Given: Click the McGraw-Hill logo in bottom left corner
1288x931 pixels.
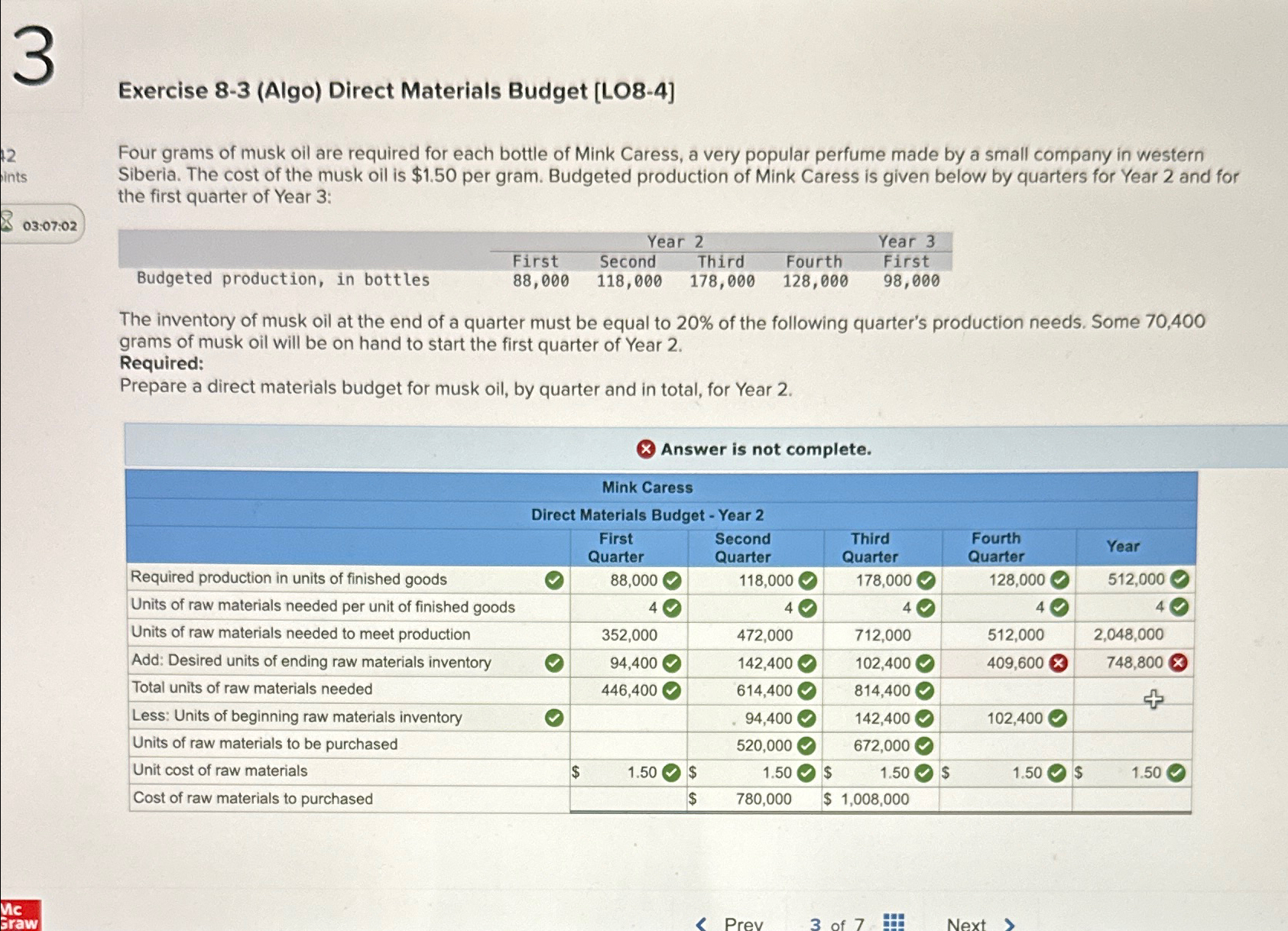Looking at the screenshot, I should pos(19,914).
